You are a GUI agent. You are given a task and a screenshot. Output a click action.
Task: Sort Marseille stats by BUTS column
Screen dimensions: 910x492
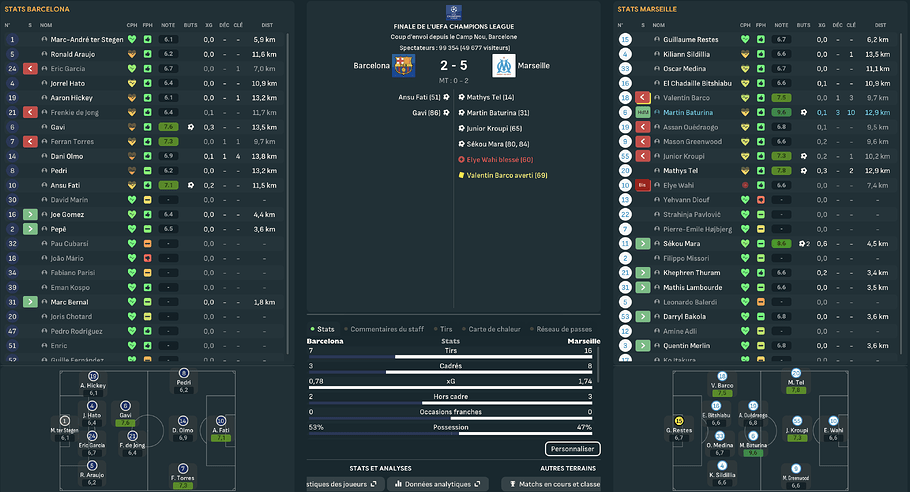tap(804, 25)
